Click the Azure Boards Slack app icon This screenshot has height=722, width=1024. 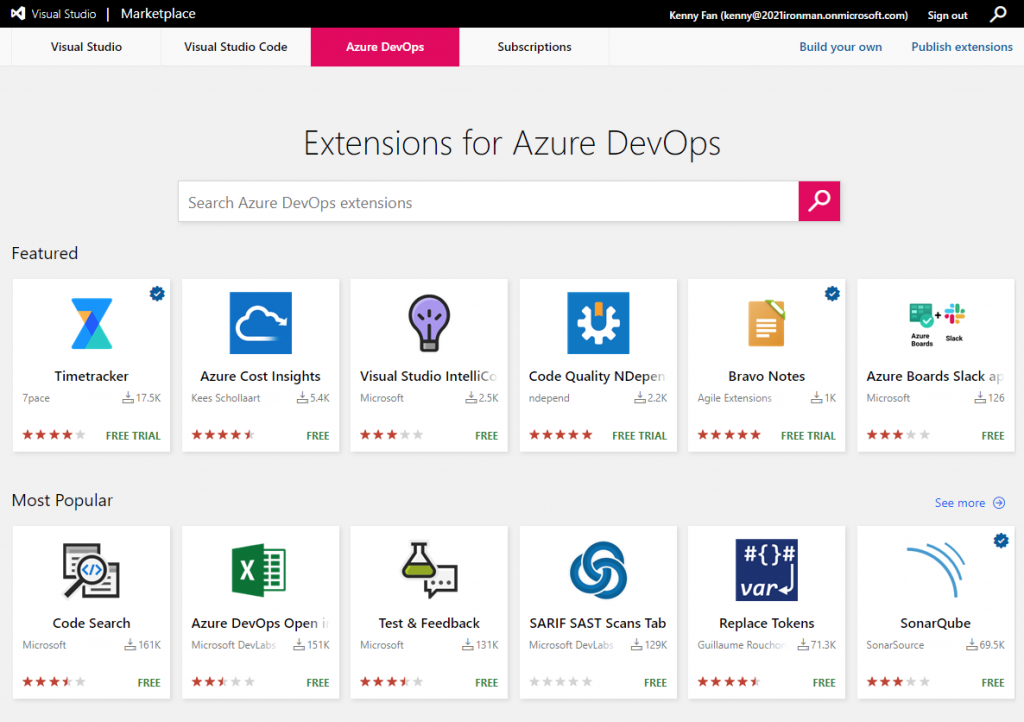(936, 323)
